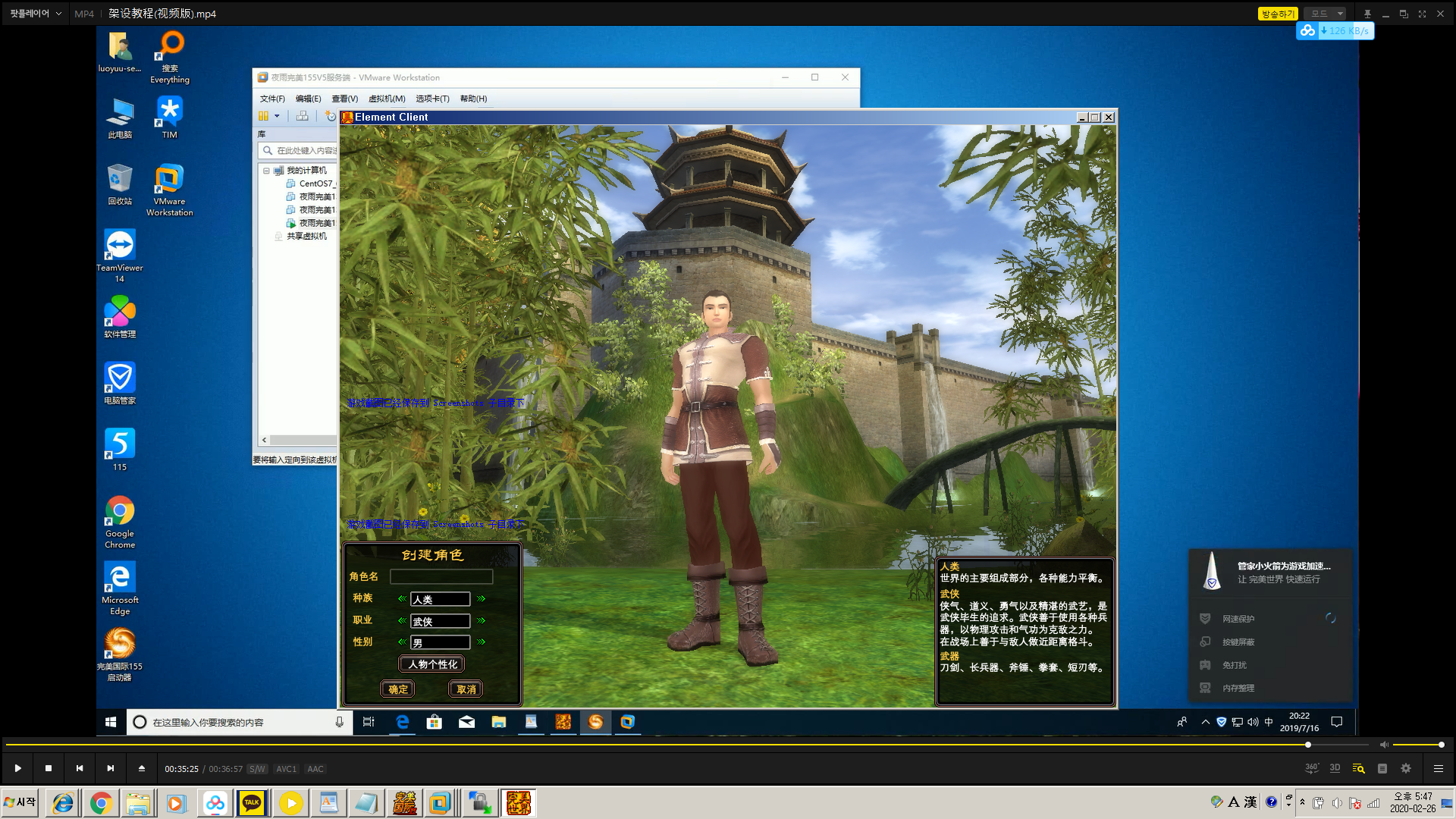Click the 确定 confirm button

[397, 689]
